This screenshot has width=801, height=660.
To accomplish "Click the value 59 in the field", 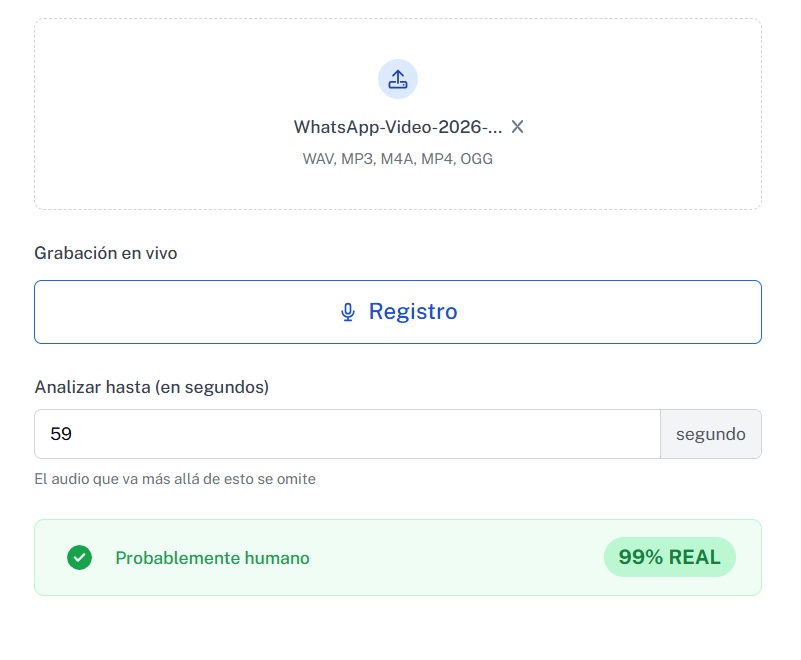I will (x=61, y=434).
